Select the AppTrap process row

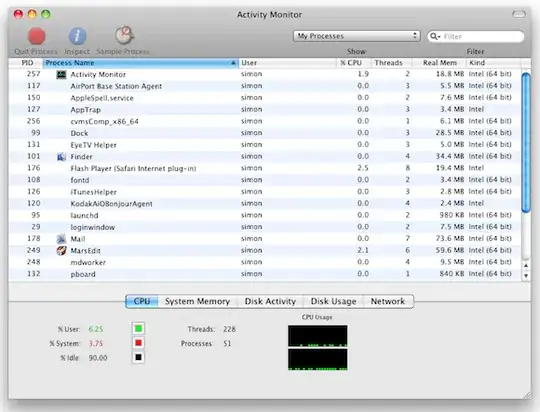(x=264, y=110)
